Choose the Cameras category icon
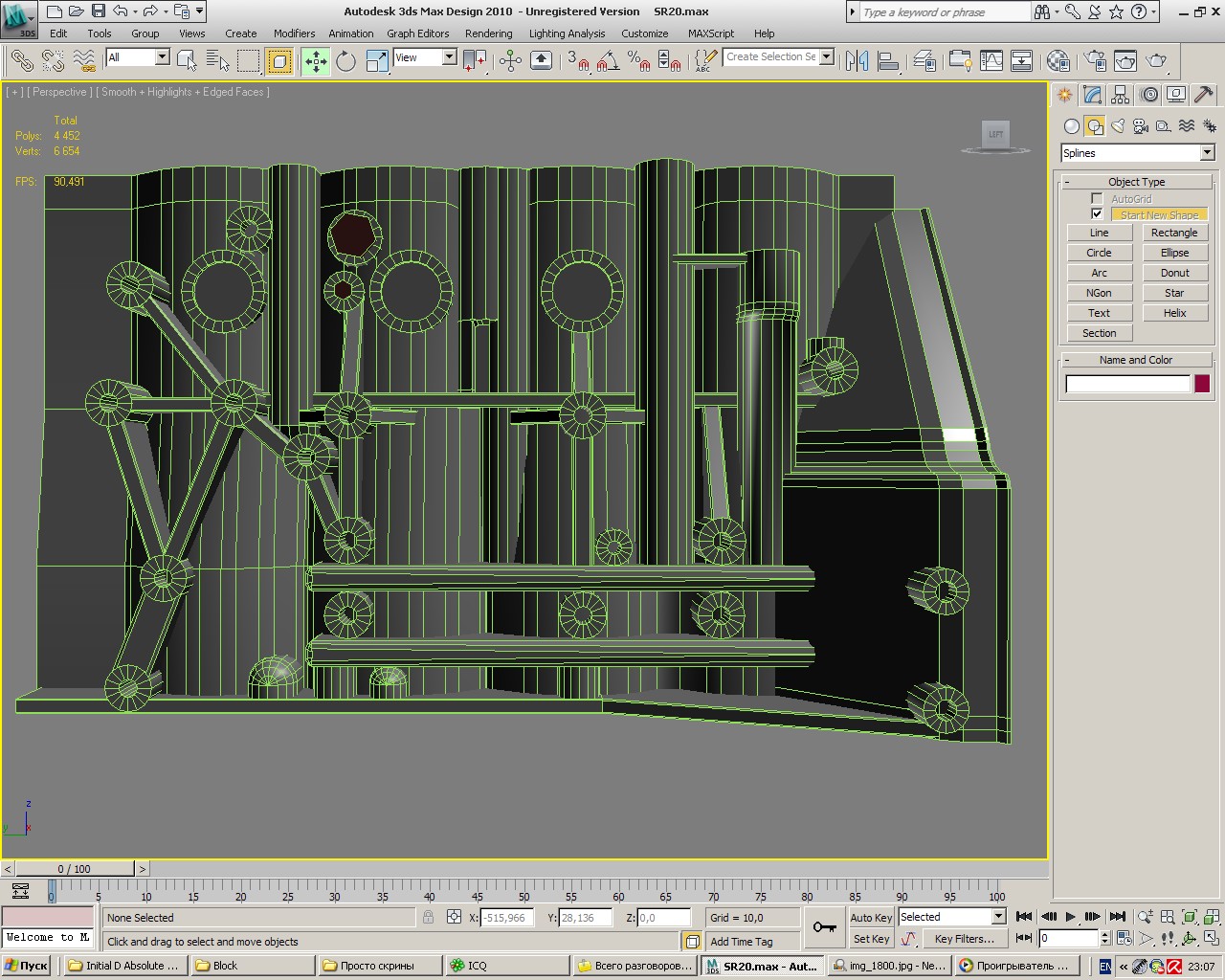Screen dimensions: 1225x980 coord(1140,126)
